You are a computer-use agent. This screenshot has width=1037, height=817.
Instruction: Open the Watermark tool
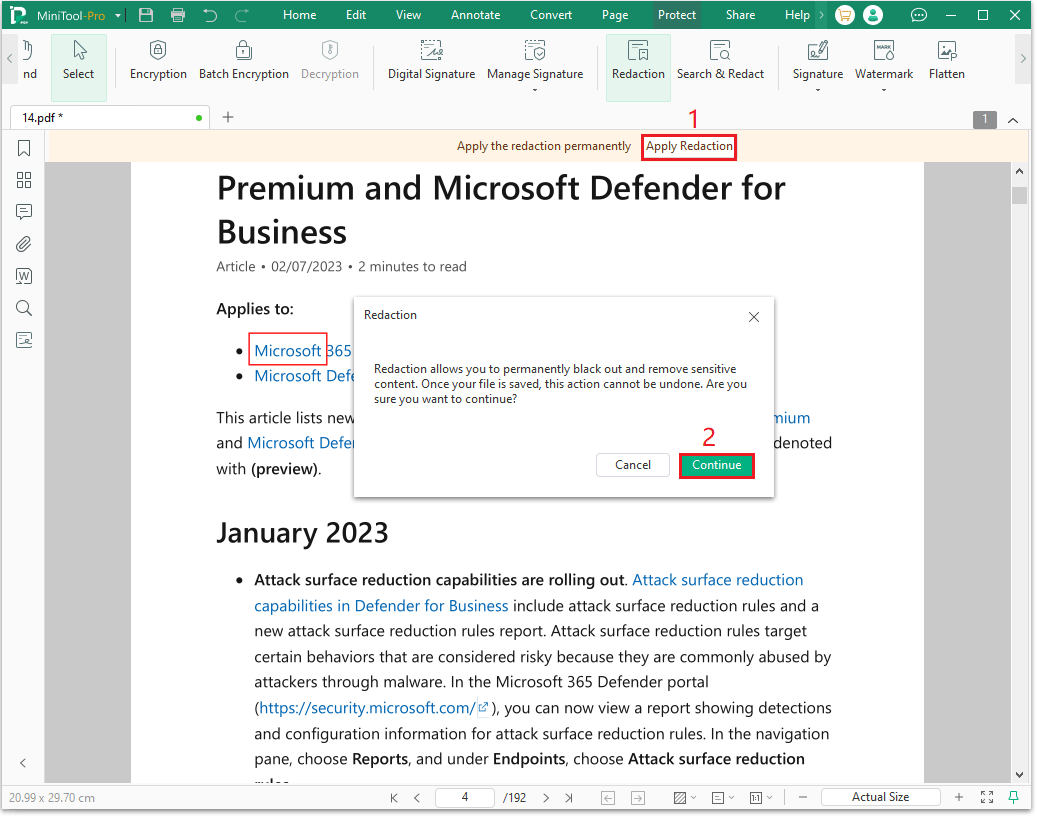[884, 60]
